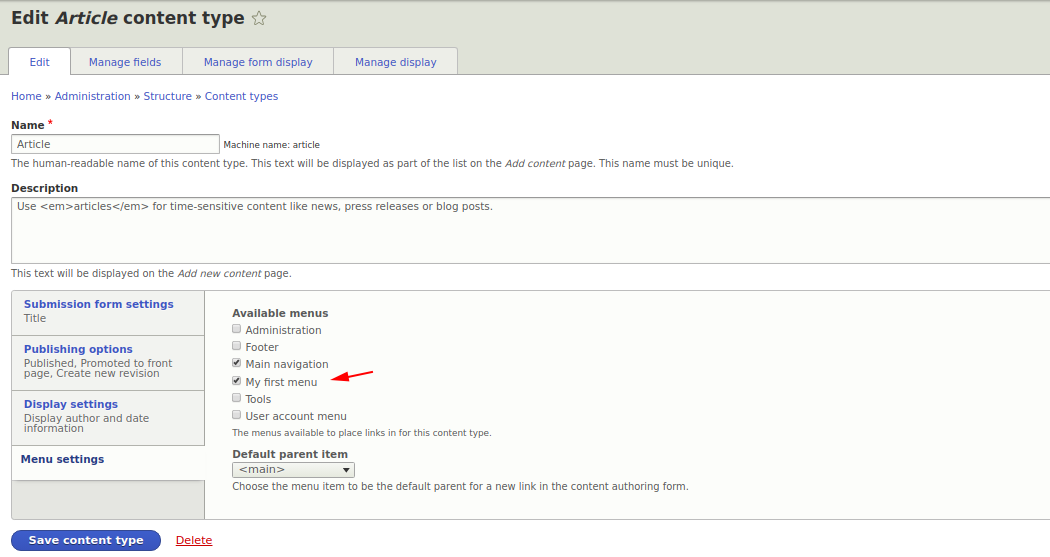Open the Manage display tab
Viewport: 1050px width, 557px height.
coord(396,62)
